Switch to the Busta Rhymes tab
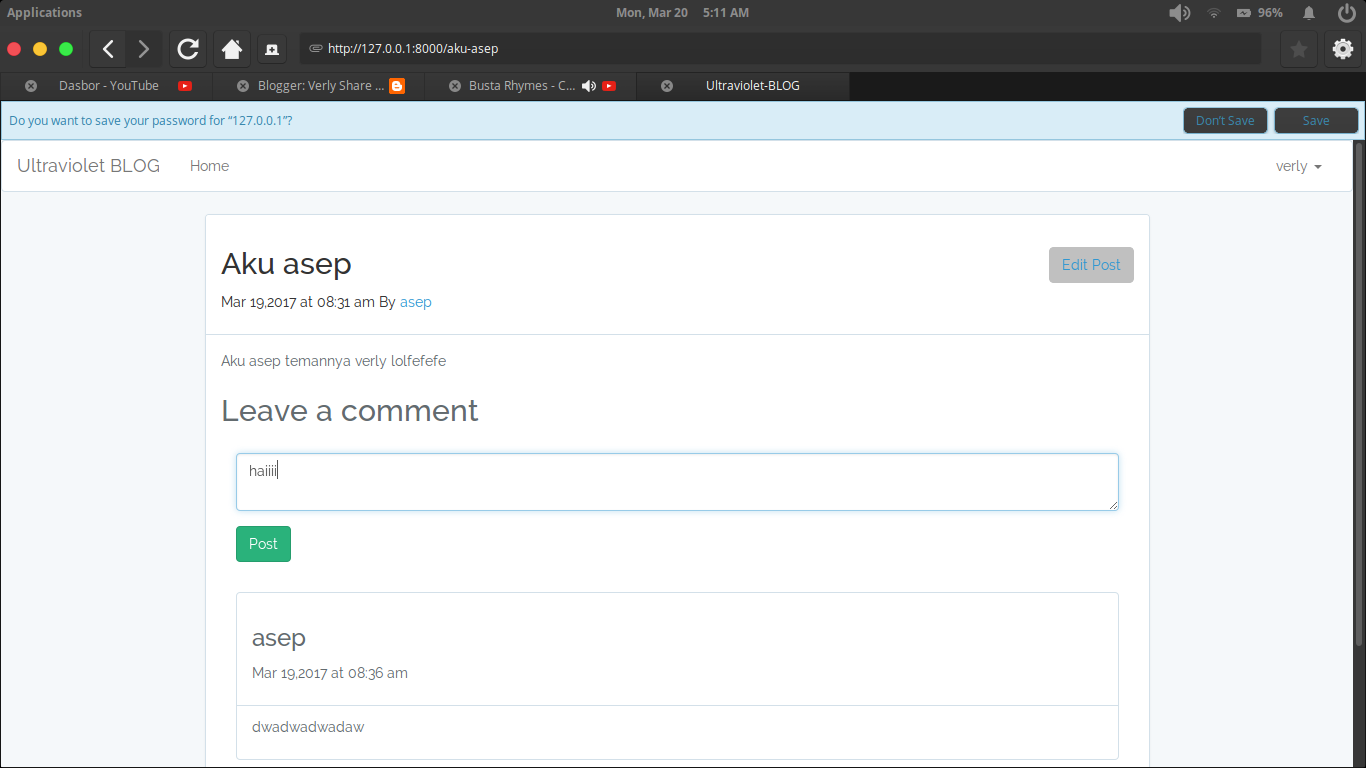 [x=531, y=86]
